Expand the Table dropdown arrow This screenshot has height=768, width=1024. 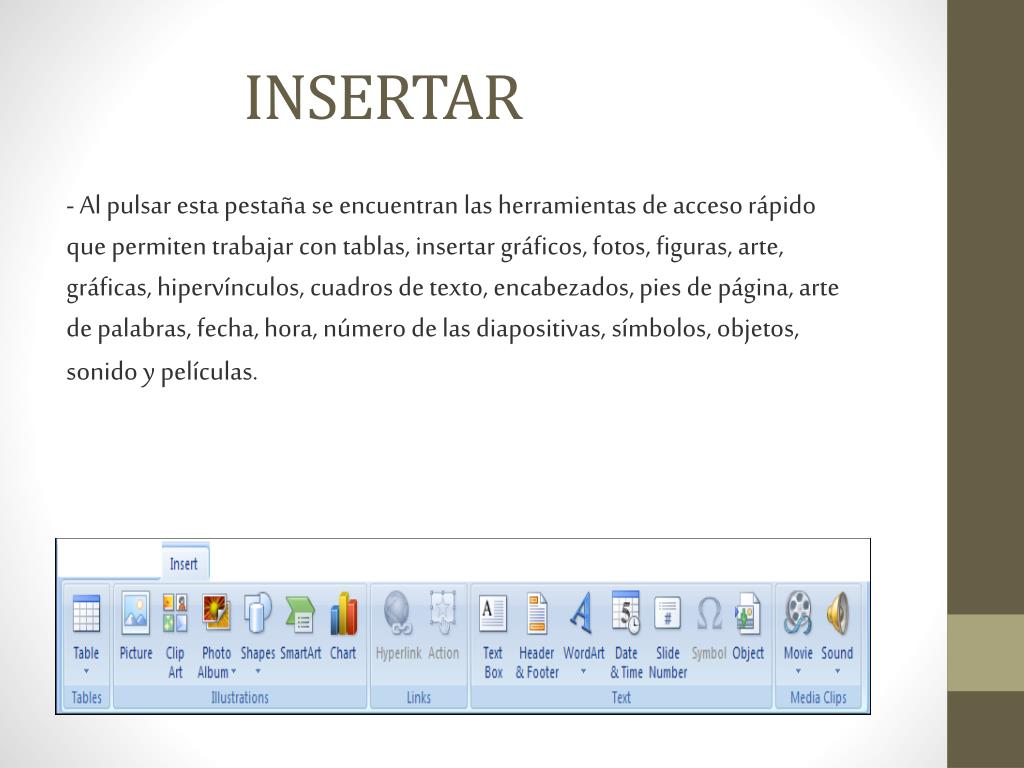click(x=86, y=671)
